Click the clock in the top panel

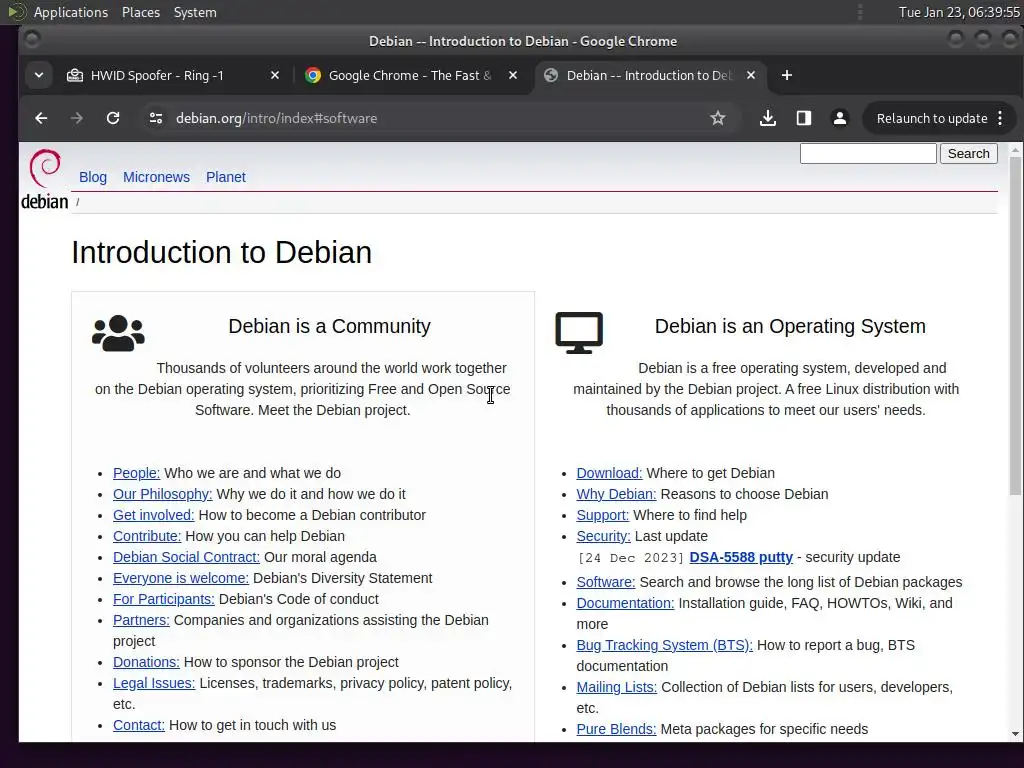[959, 12]
